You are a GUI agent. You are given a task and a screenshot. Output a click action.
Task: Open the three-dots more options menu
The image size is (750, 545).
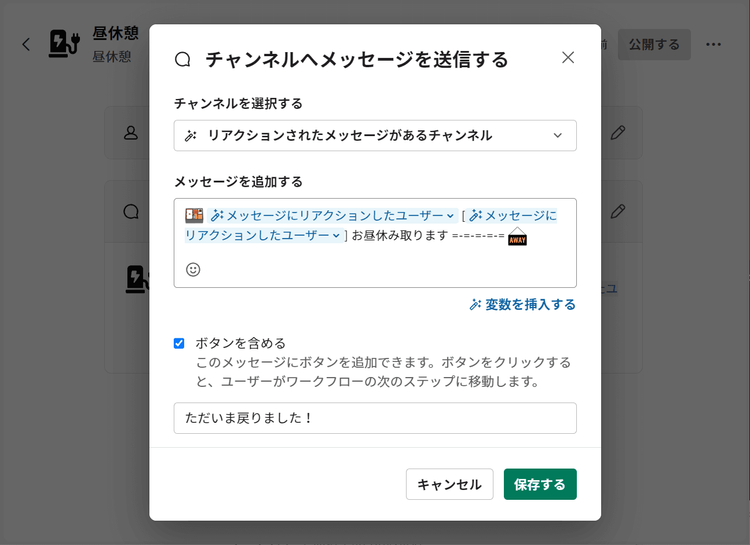click(x=713, y=44)
